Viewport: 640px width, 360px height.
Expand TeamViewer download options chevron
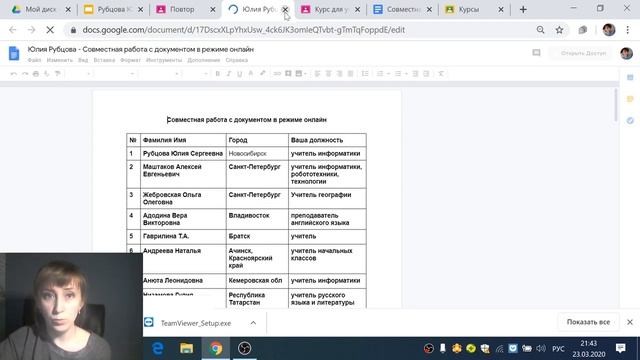tap(253, 323)
